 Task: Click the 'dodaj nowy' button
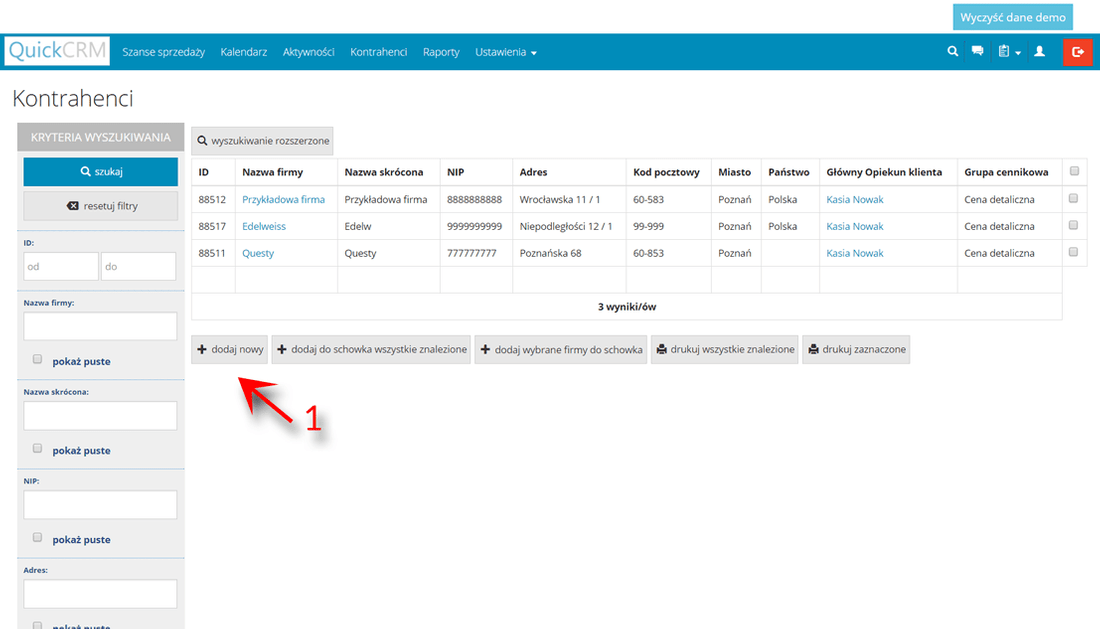point(230,350)
